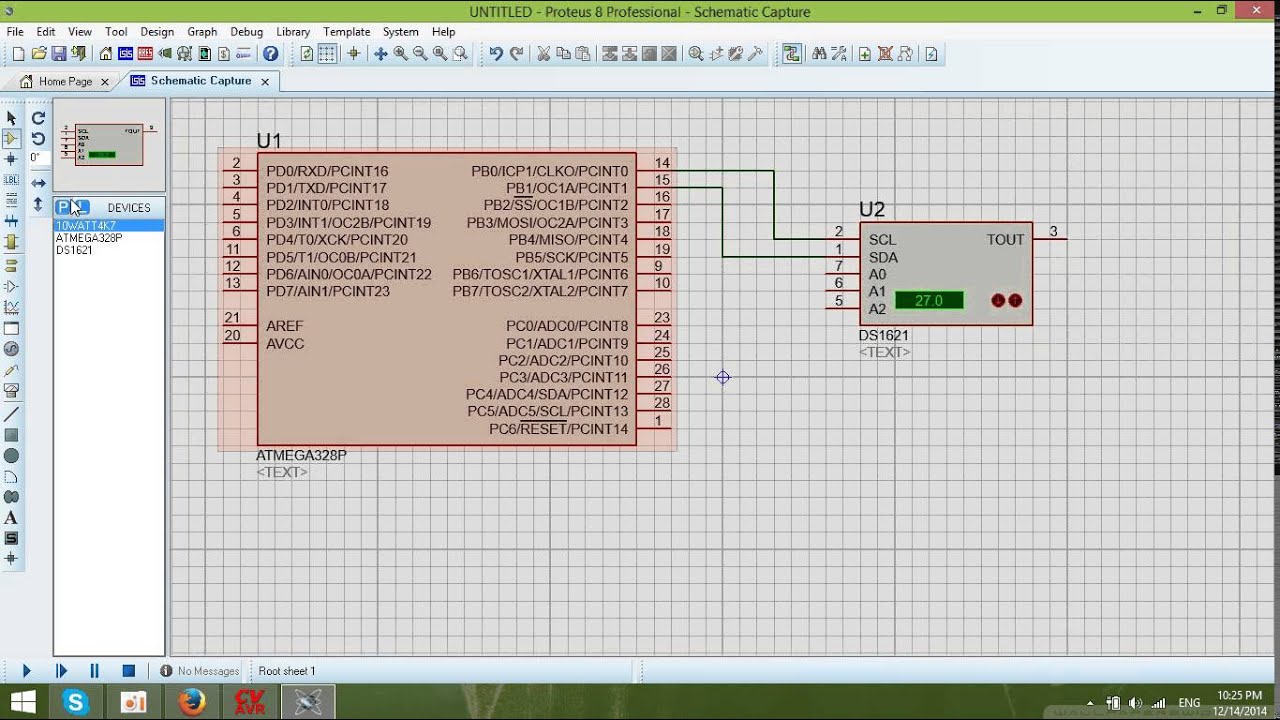Click the copy to clipboard icon

click(x=563, y=54)
